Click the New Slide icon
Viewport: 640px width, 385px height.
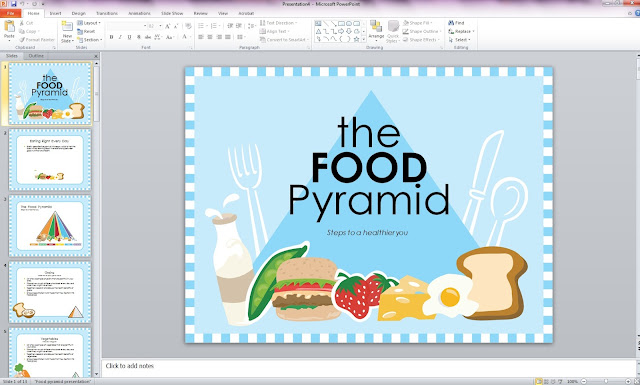tap(67, 26)
